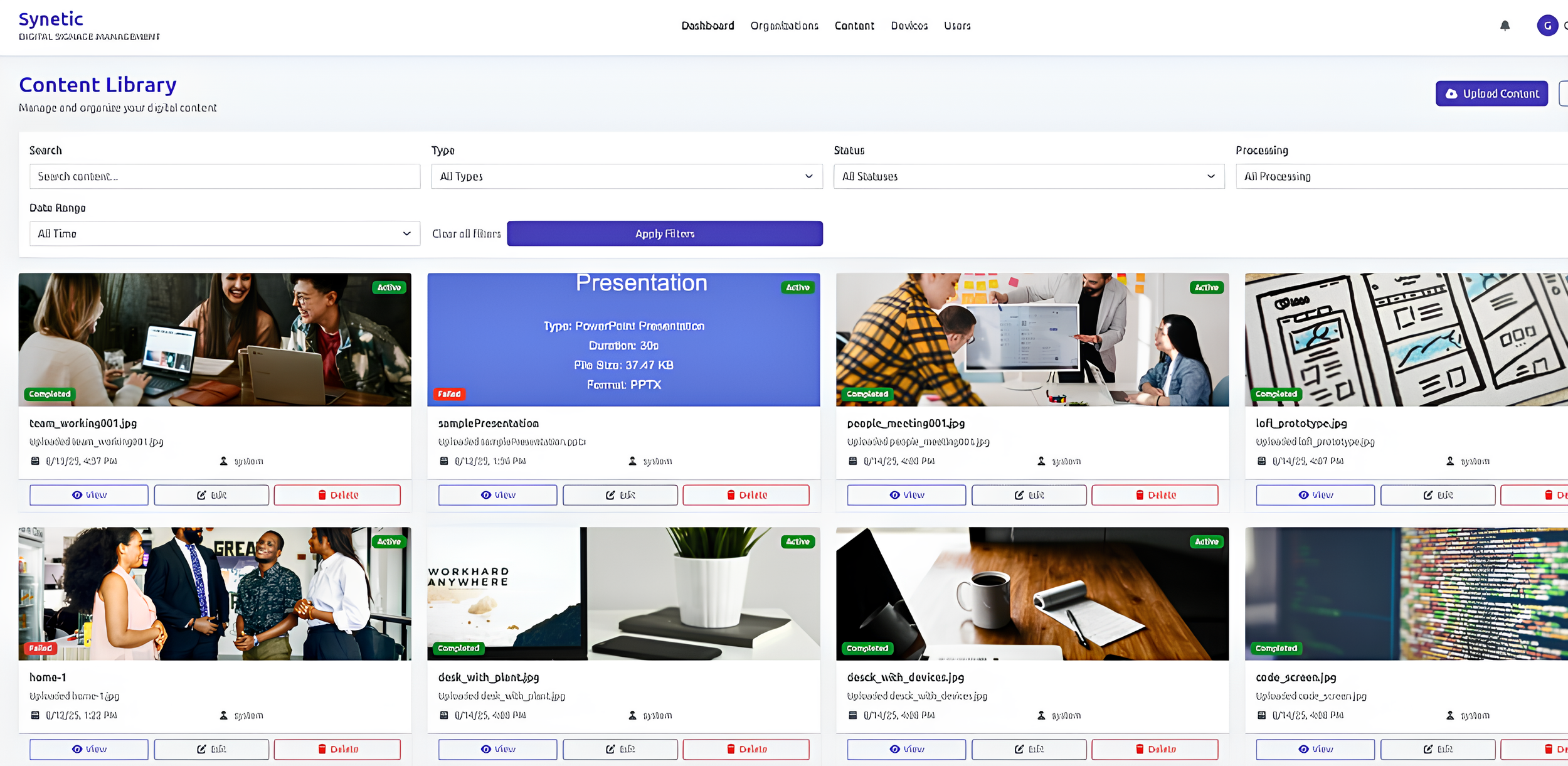View team_working001.jpg via eye button

coord(89,495)
